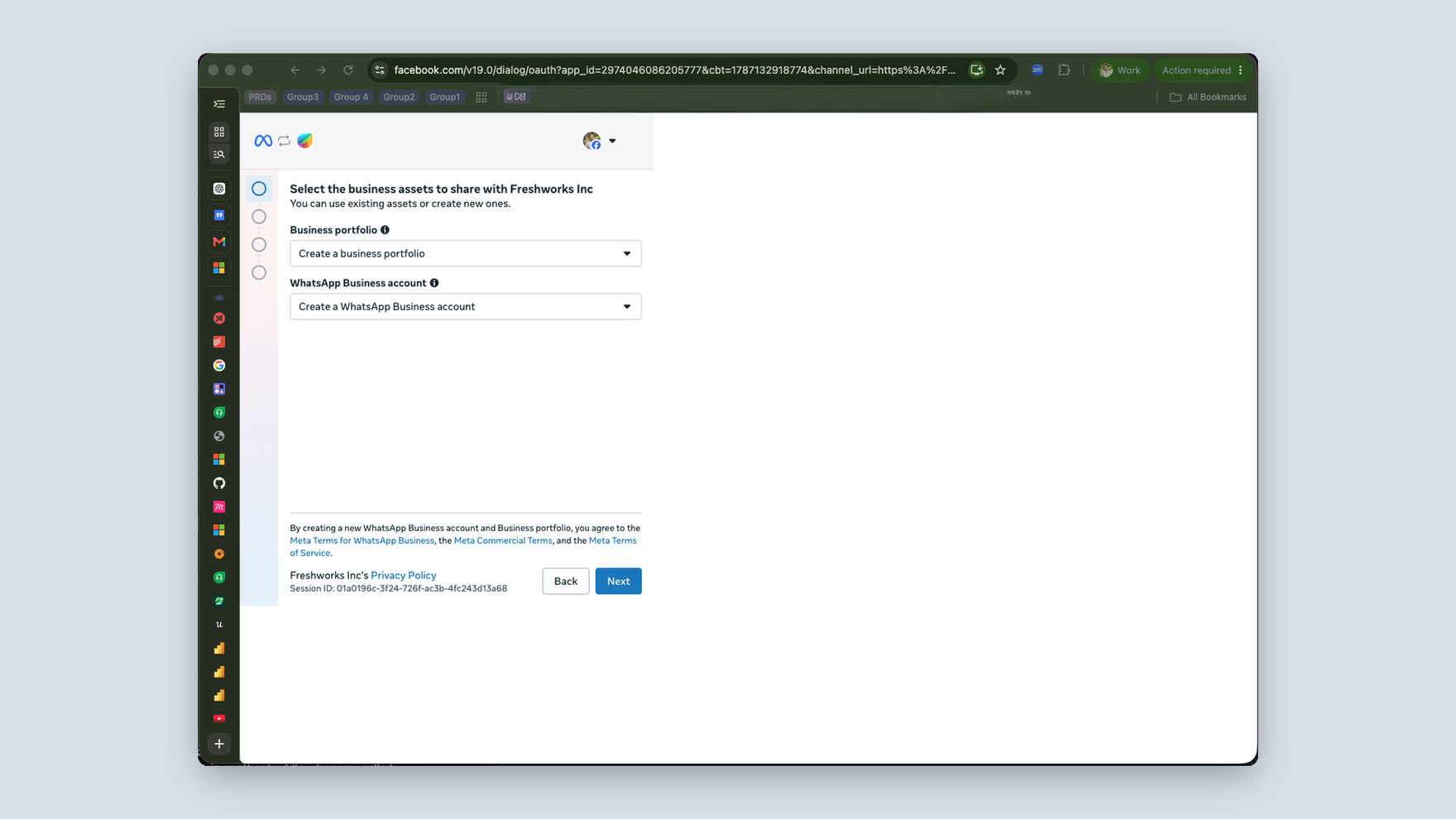Open the GitHub tab in the sidebar
Image resolution: width=1456 pixels, height=819 pixels.
(x=219, y=483)
